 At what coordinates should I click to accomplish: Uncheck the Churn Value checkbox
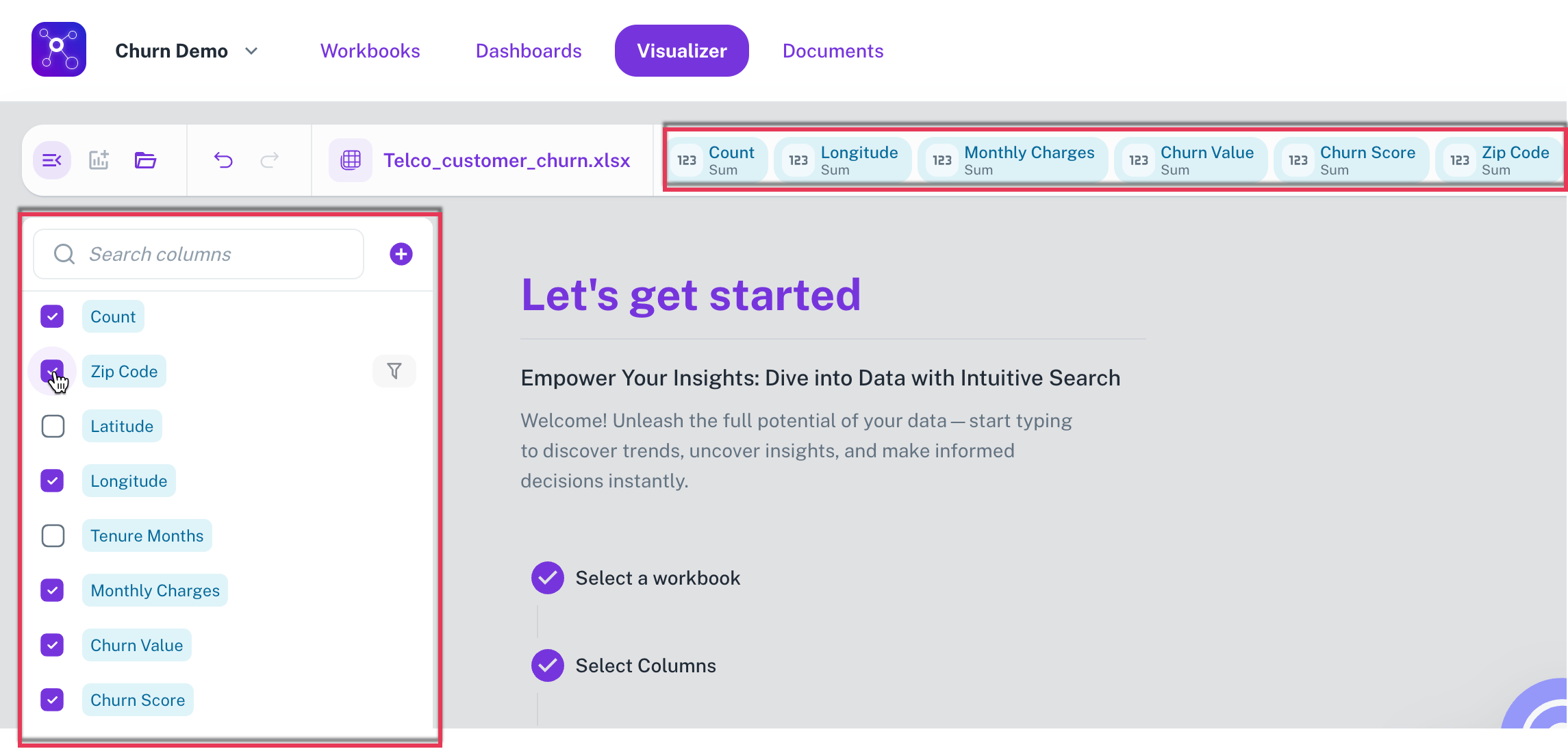click(53, 645)
